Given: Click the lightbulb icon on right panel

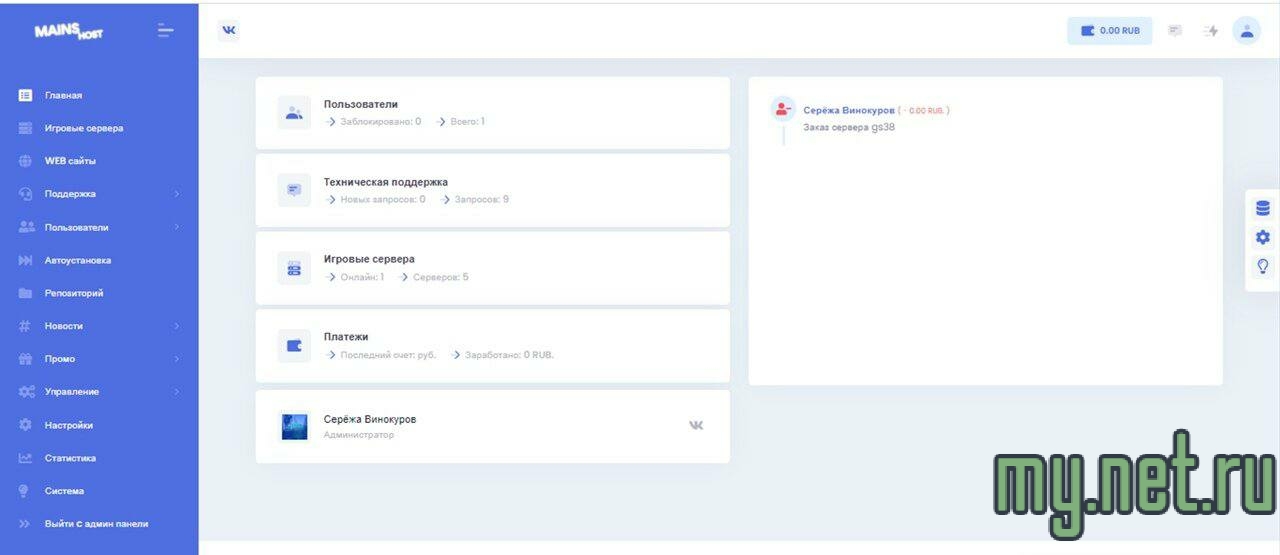Looking at the screenshot, I should pyautogui.click(x=1262, y=266).
